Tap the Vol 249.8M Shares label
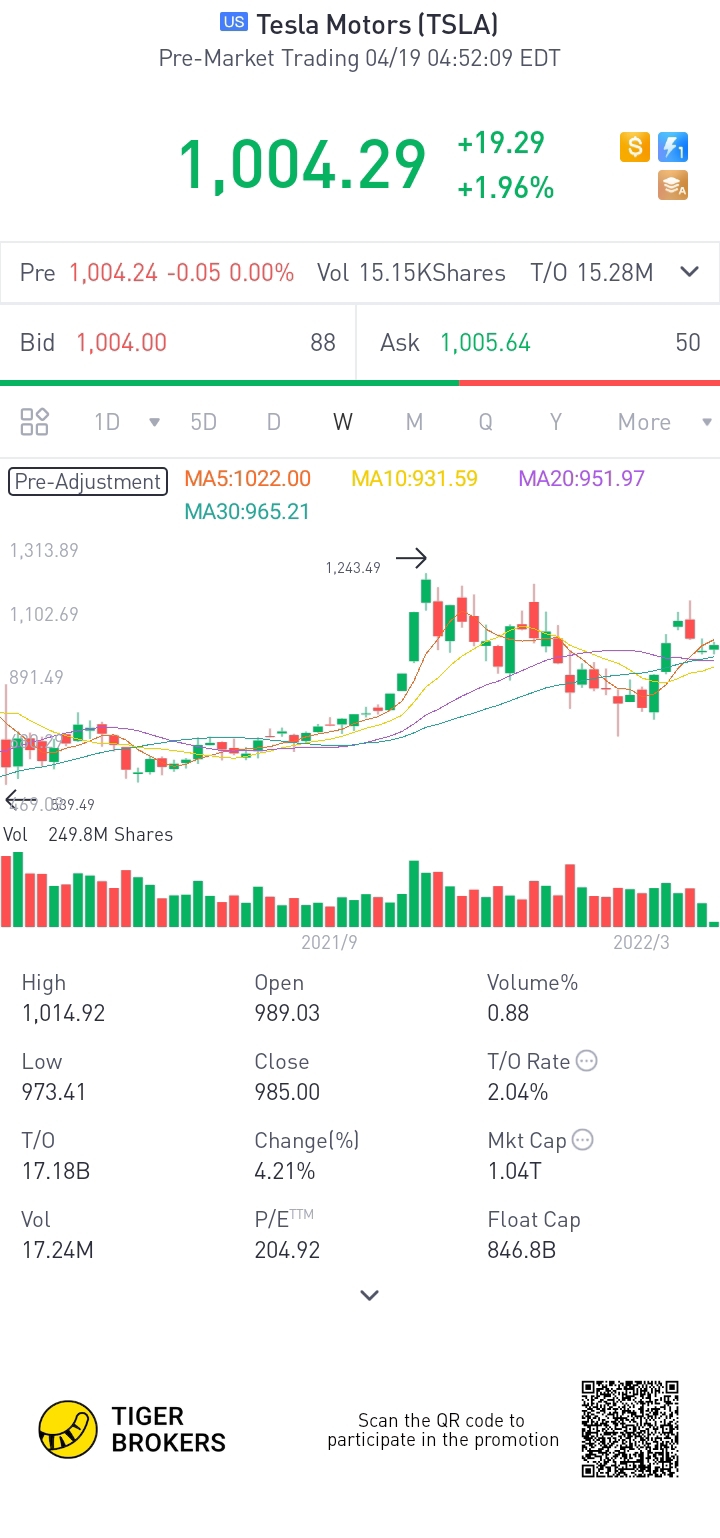The height and width of the screenshot is (1538, 720). [x=88, y=834]
